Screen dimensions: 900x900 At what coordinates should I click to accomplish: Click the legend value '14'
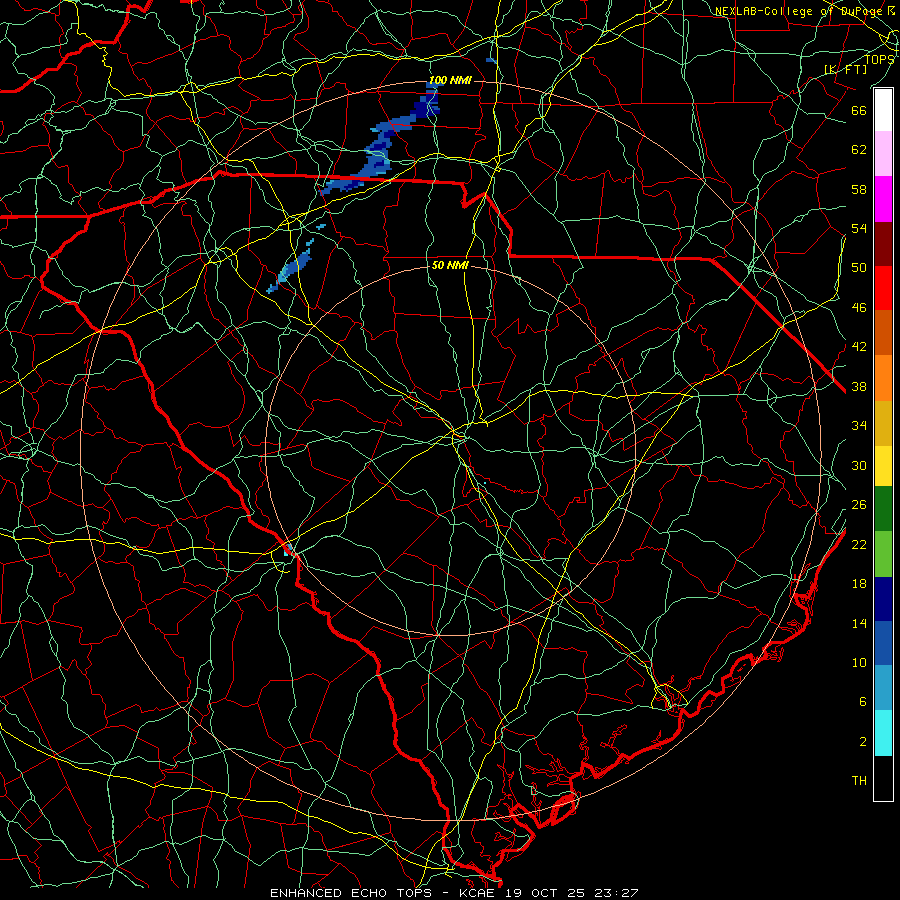[x=859, y=623]
